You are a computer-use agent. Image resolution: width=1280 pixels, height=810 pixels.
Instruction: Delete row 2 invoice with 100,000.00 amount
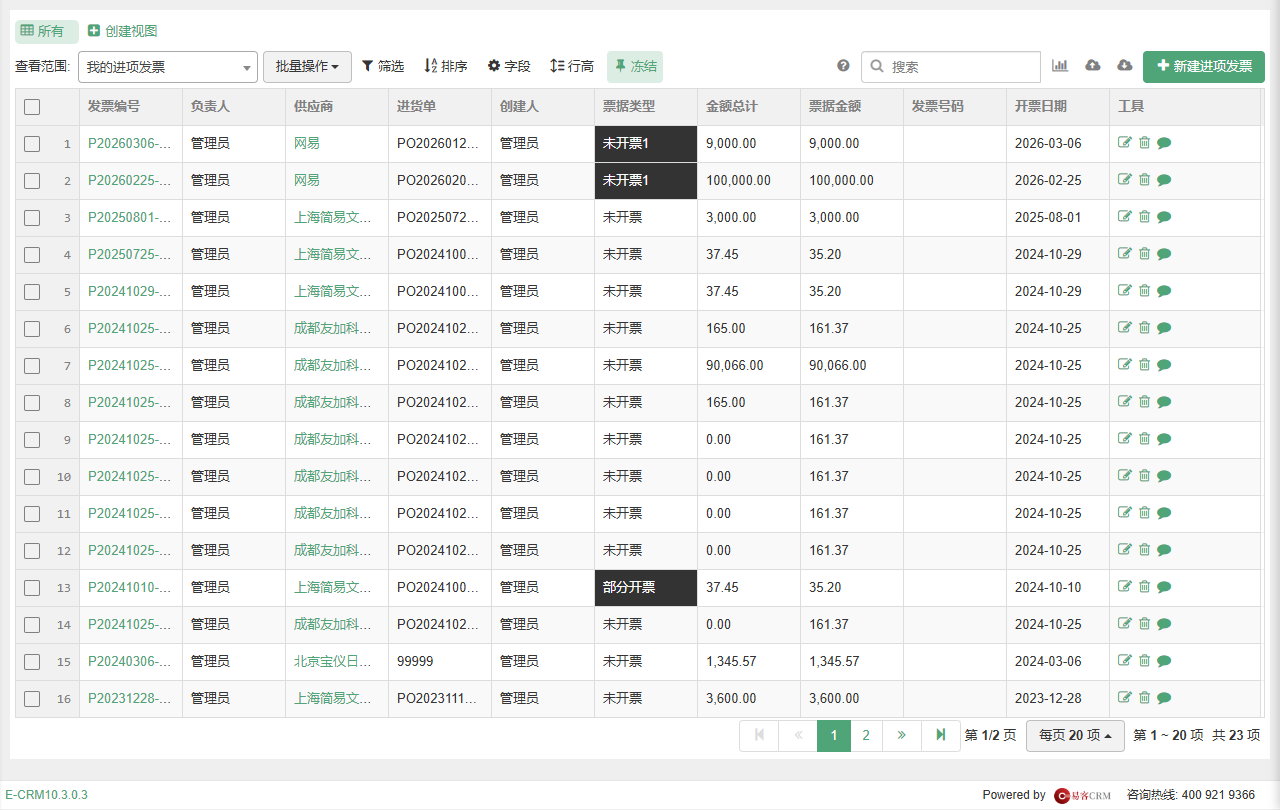(1144, 180)
